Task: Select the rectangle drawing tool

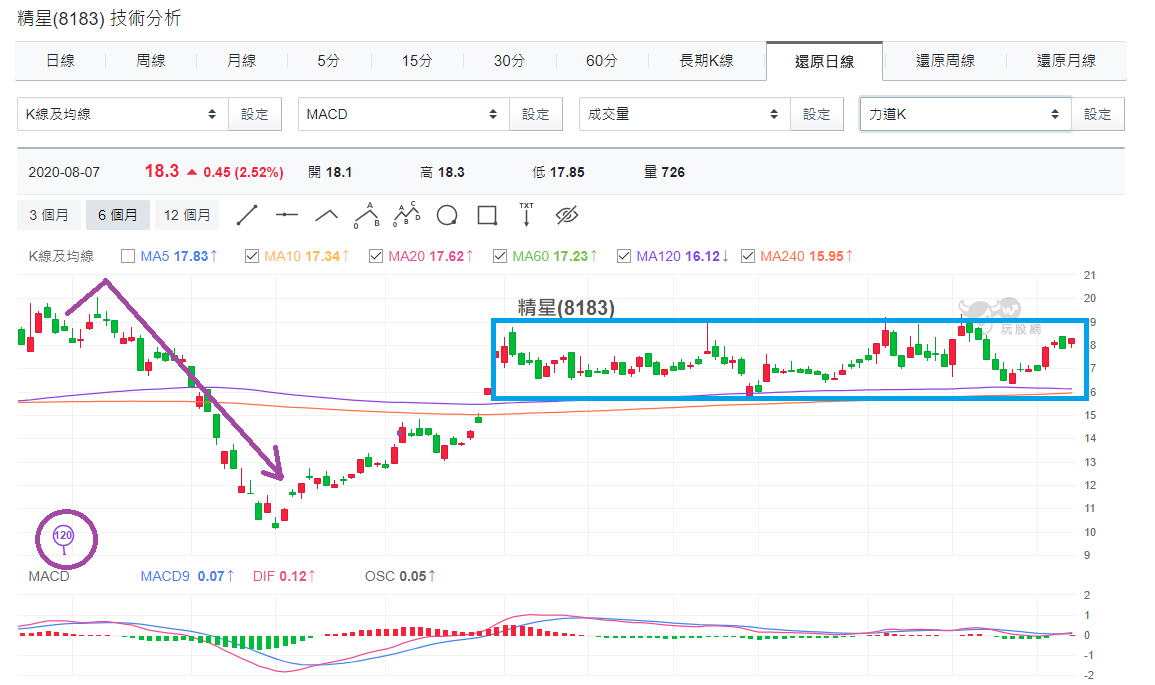Action: tap(487, 215)
